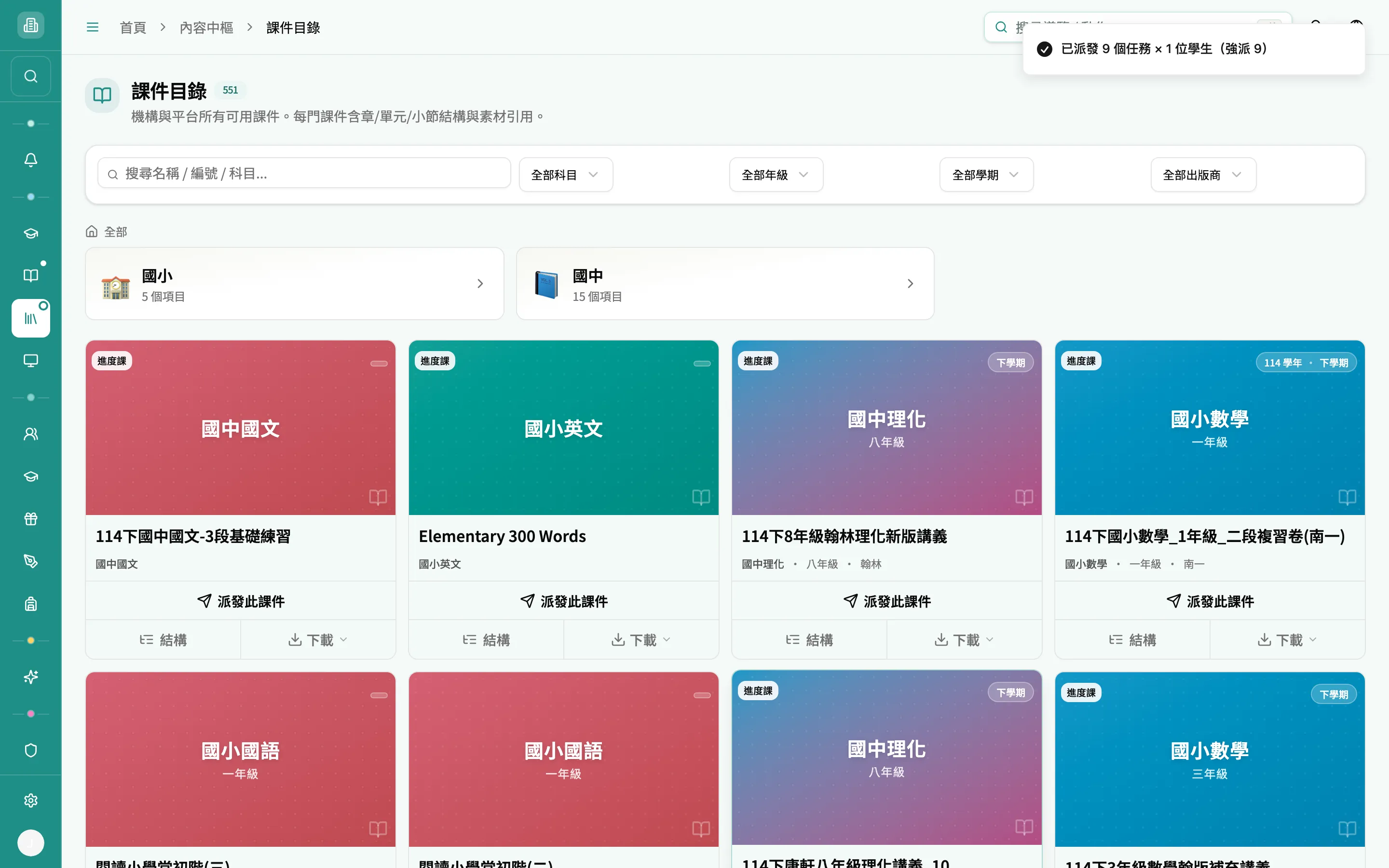1389x868 pixels.
Task: Click the app logo at the sidebar top
Action: (x=30, y=25)
